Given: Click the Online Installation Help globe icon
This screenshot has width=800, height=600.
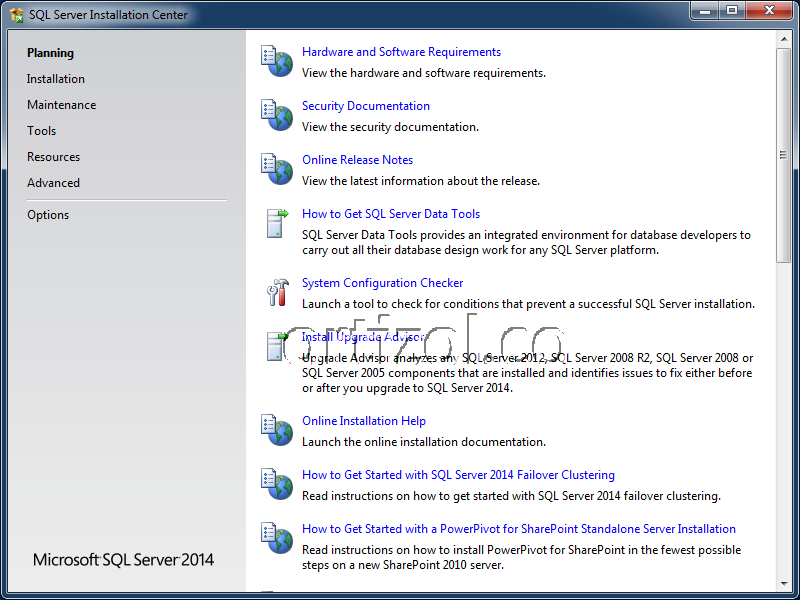Looking at the screenshot, I should [277, 430].
